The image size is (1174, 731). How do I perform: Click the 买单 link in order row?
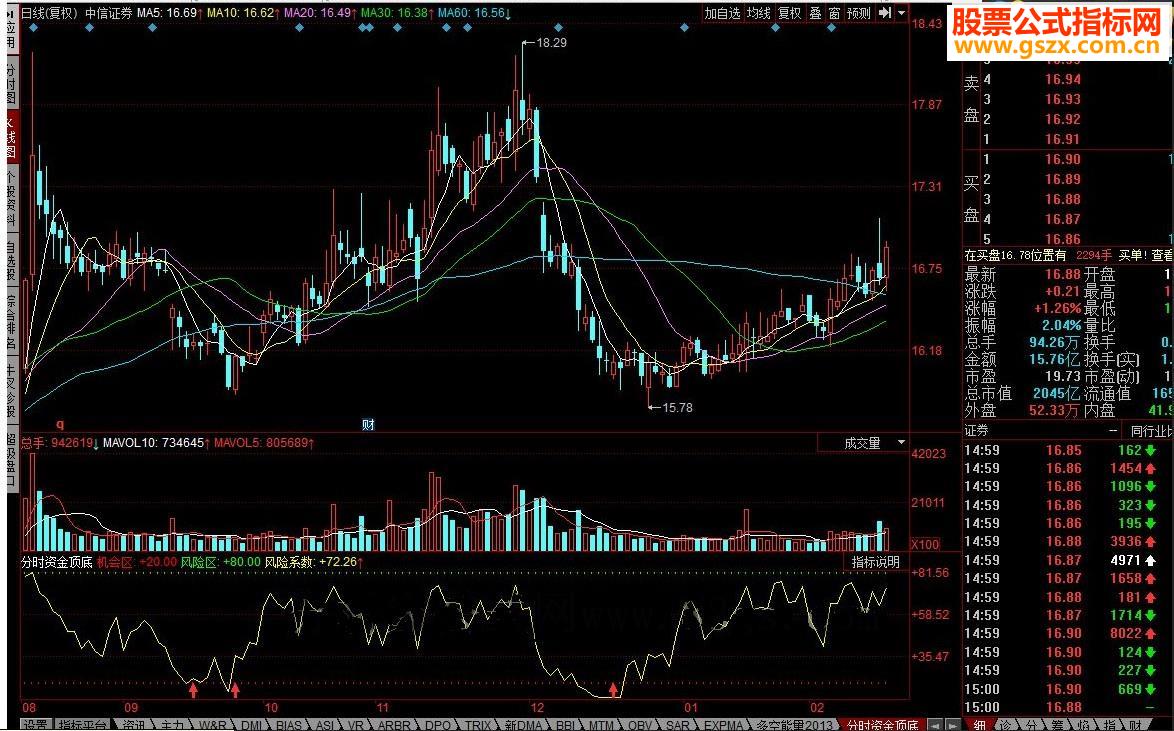[1131, 255]
